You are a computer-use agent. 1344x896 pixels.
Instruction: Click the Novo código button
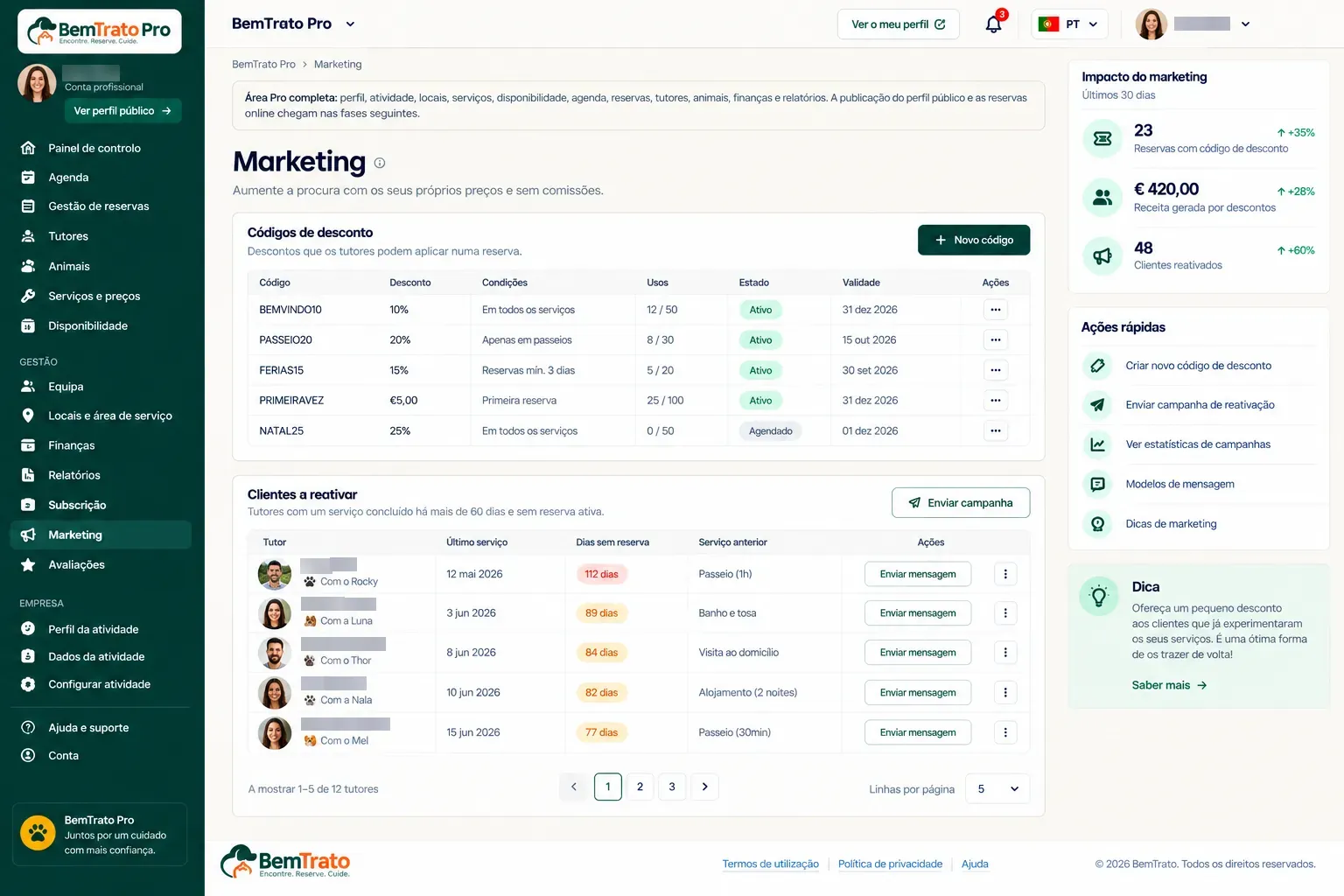(974, 240)
